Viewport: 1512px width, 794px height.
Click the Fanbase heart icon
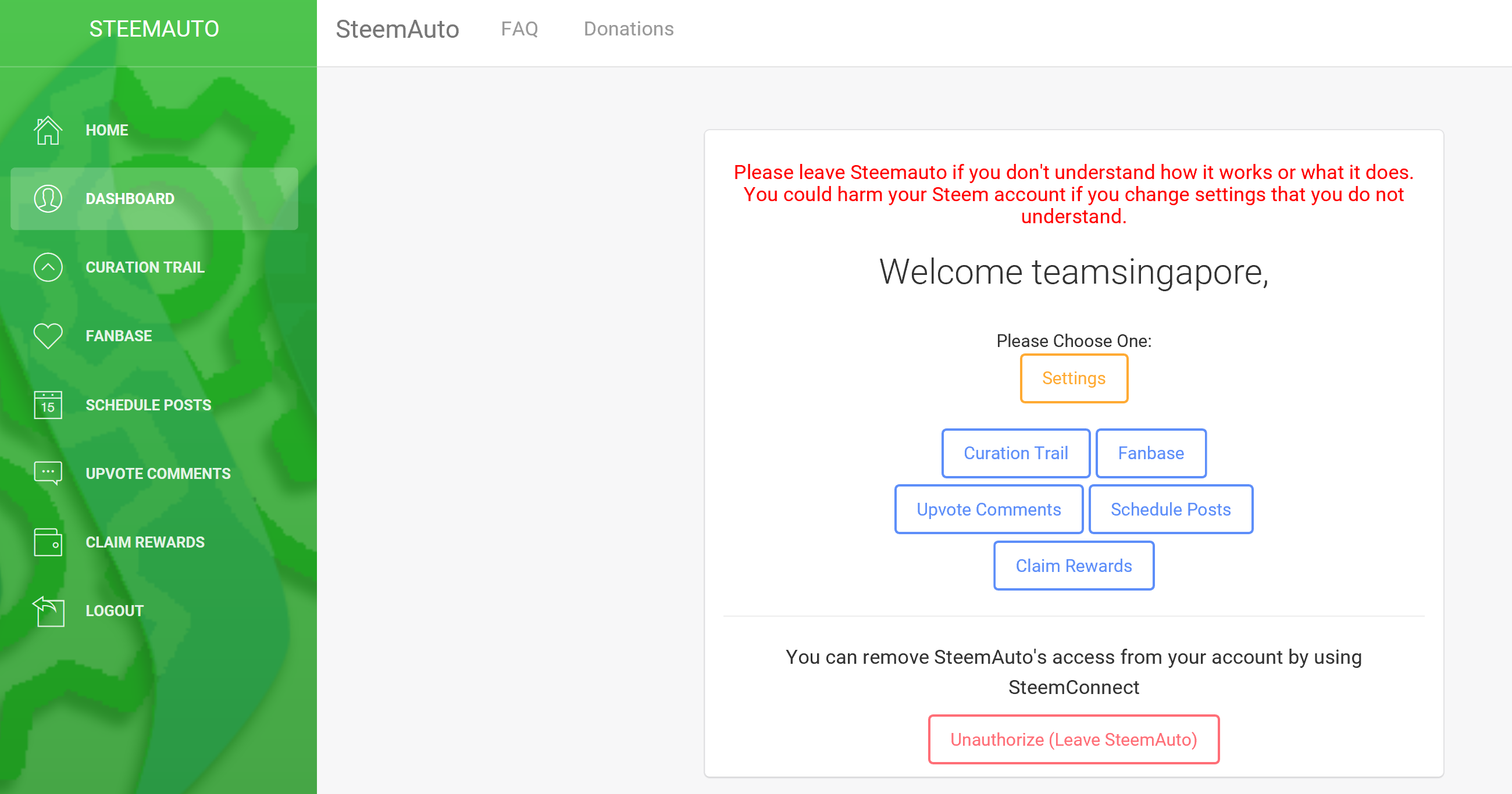coord(48,335)
